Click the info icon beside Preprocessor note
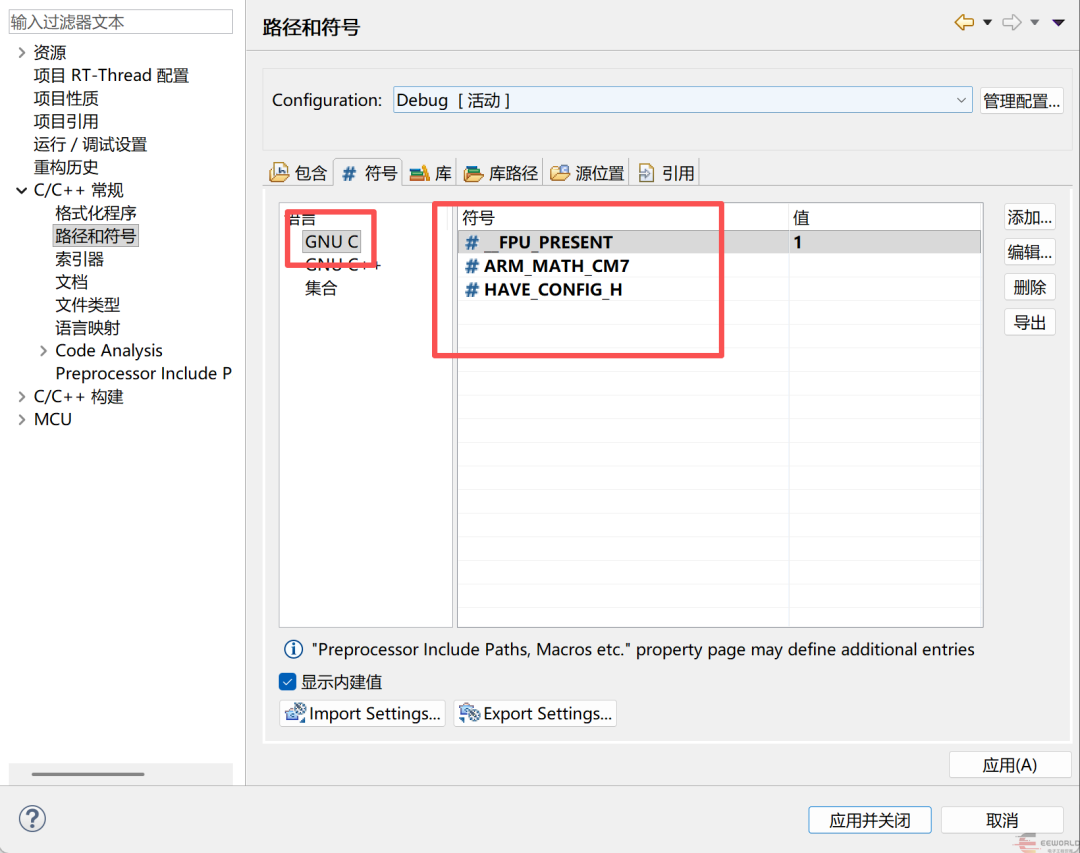 pyautogui.click(x=293, y=649)
